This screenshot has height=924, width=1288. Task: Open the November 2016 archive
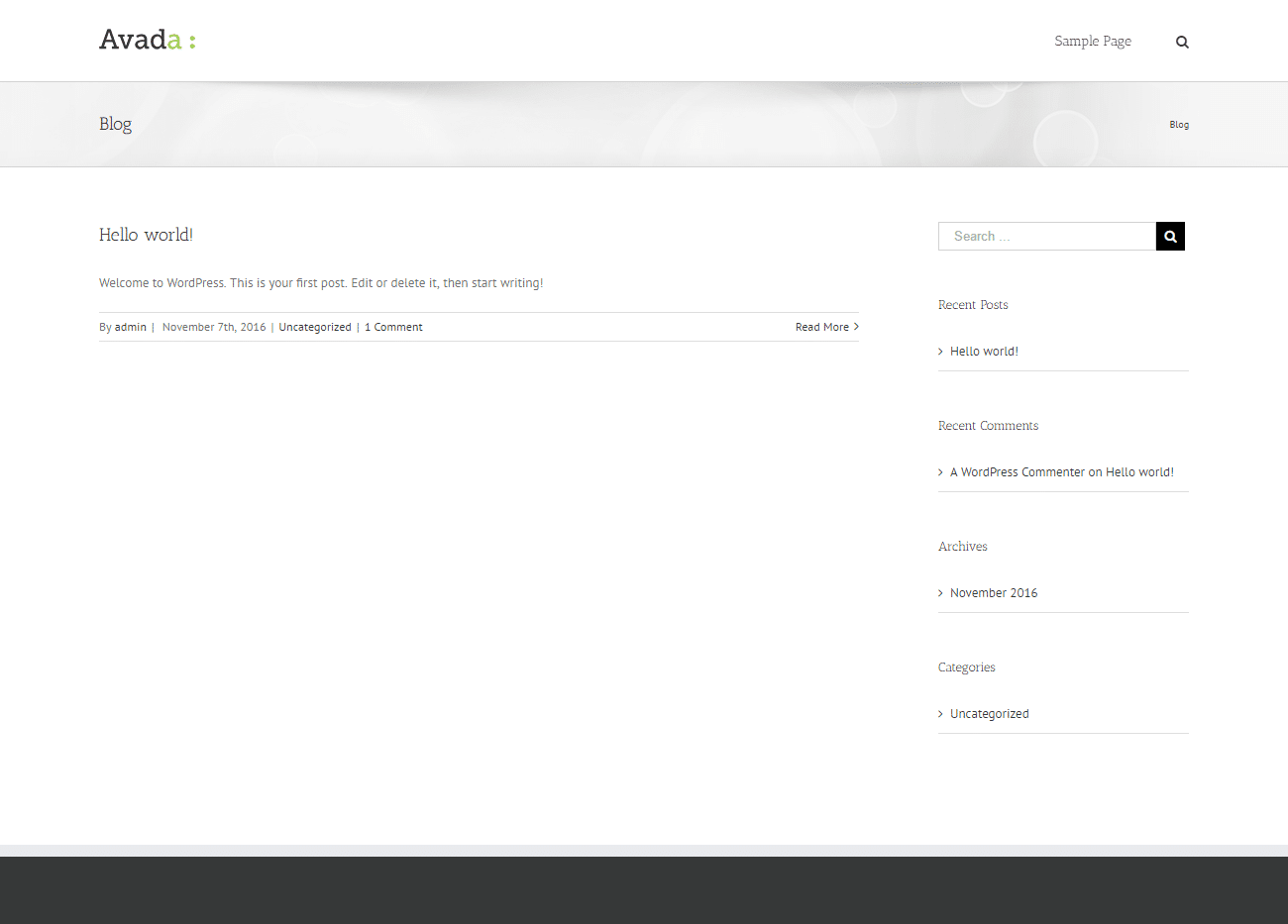click(994, 593)
